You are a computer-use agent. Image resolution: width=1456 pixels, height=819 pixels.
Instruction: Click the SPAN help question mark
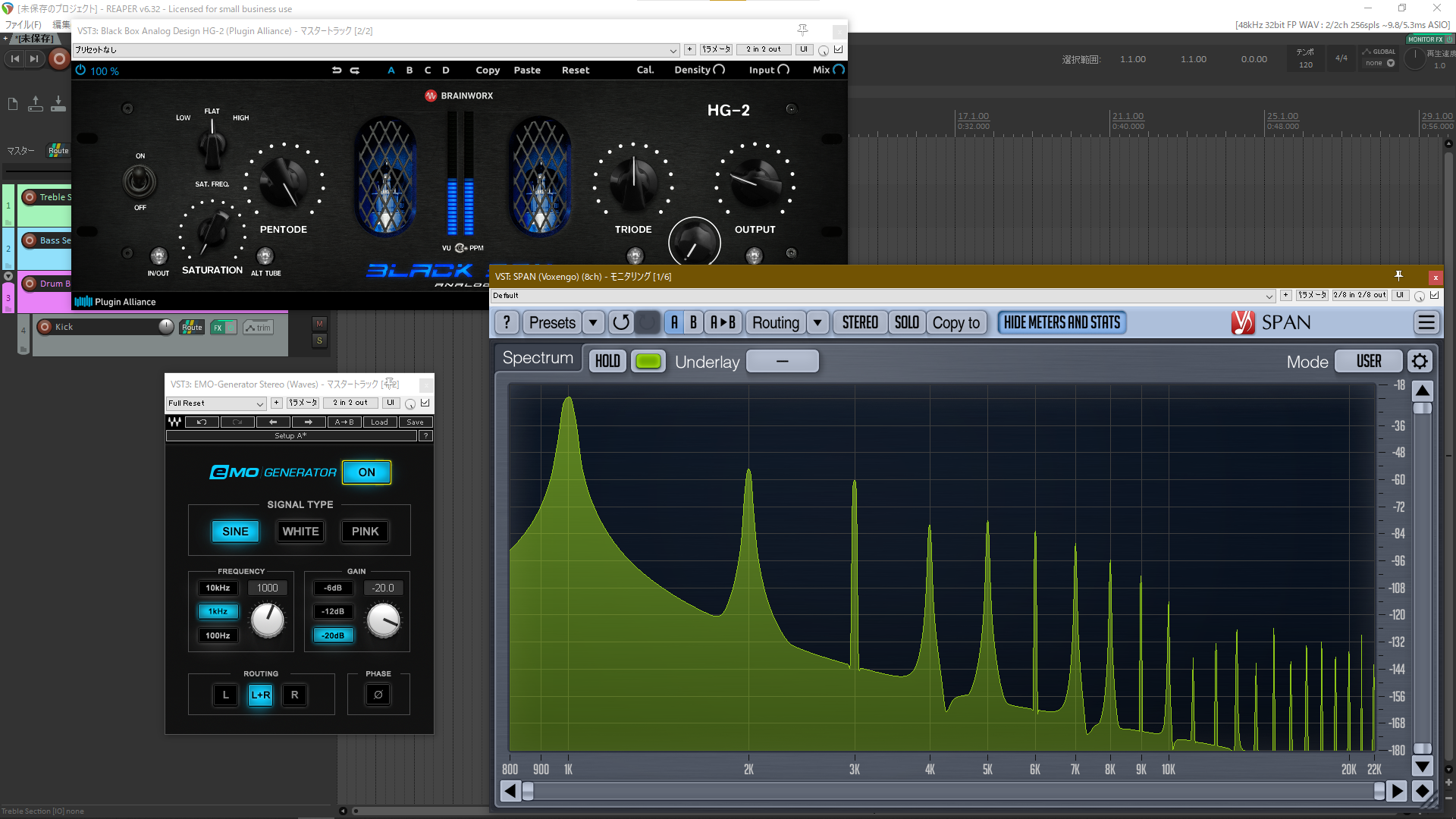507,323
